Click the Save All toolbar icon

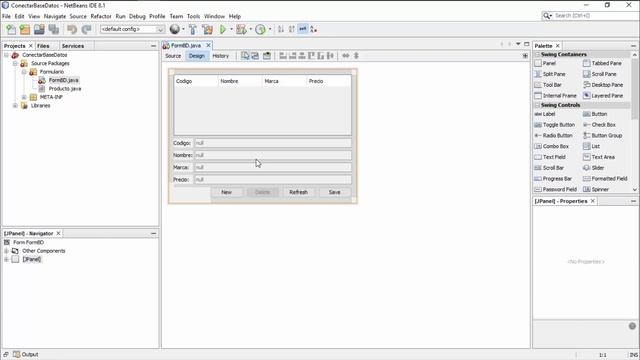tap(53, 29)
